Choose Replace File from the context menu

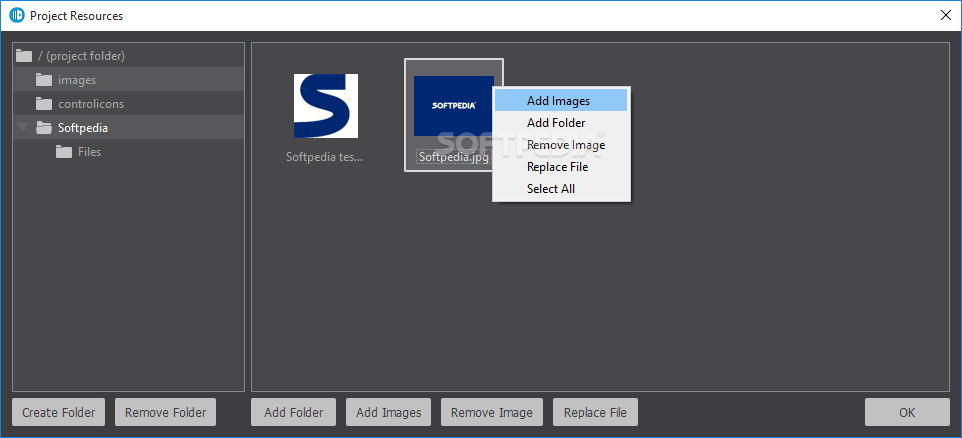(x=561, y=167)
